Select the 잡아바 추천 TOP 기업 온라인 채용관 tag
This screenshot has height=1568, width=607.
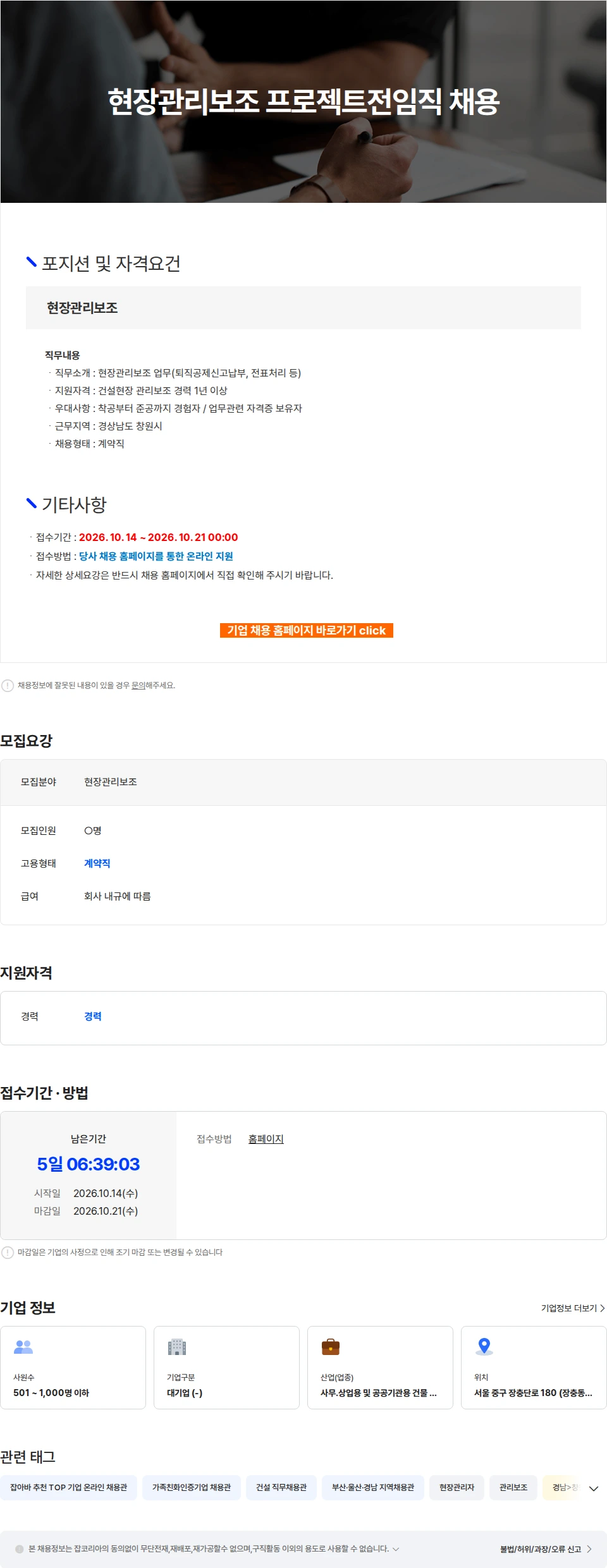pos(69,1488)
